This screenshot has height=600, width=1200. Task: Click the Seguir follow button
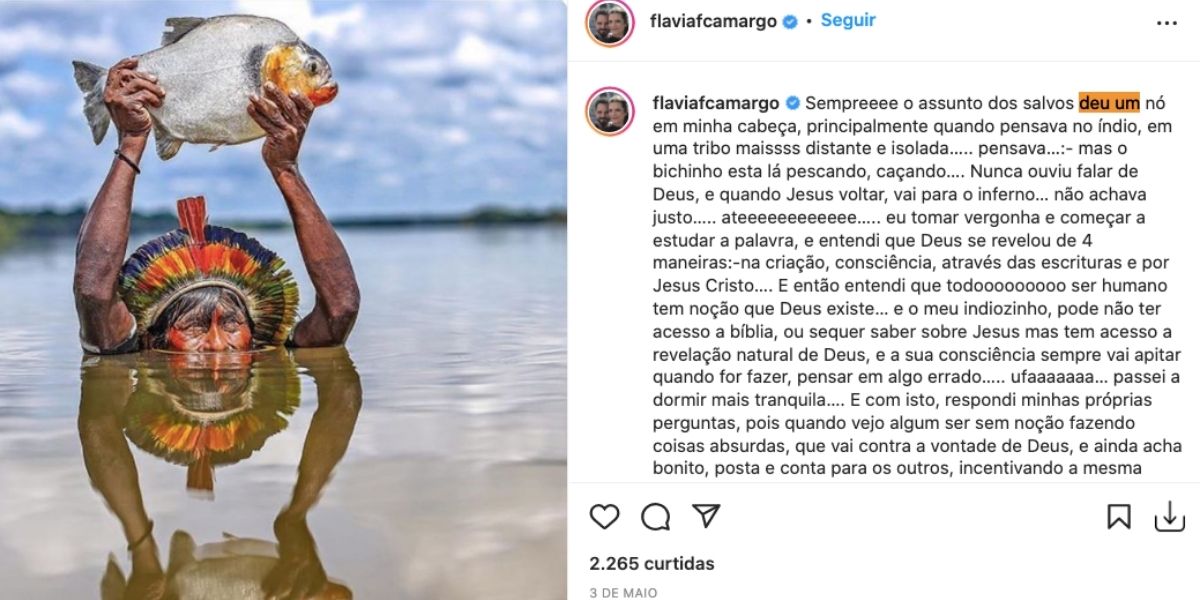848,21
